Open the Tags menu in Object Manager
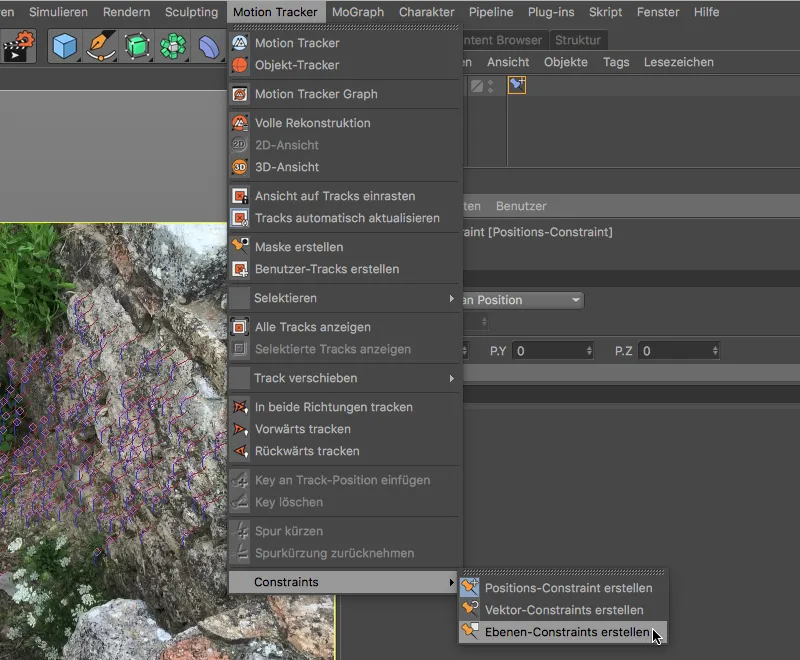800x660 pixels. tap(616, 62)
